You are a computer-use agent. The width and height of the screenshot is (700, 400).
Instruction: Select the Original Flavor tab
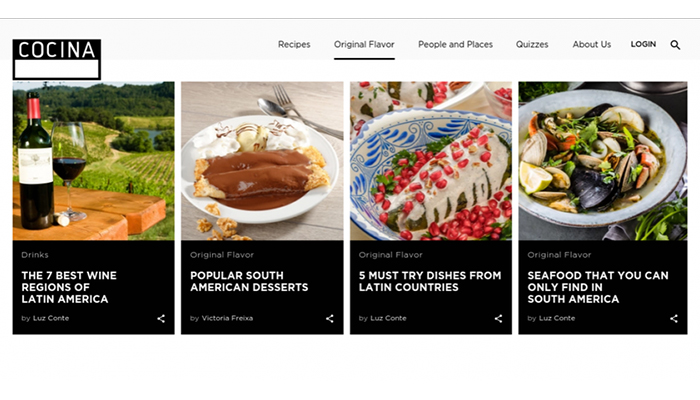click(x=364, y=45)
